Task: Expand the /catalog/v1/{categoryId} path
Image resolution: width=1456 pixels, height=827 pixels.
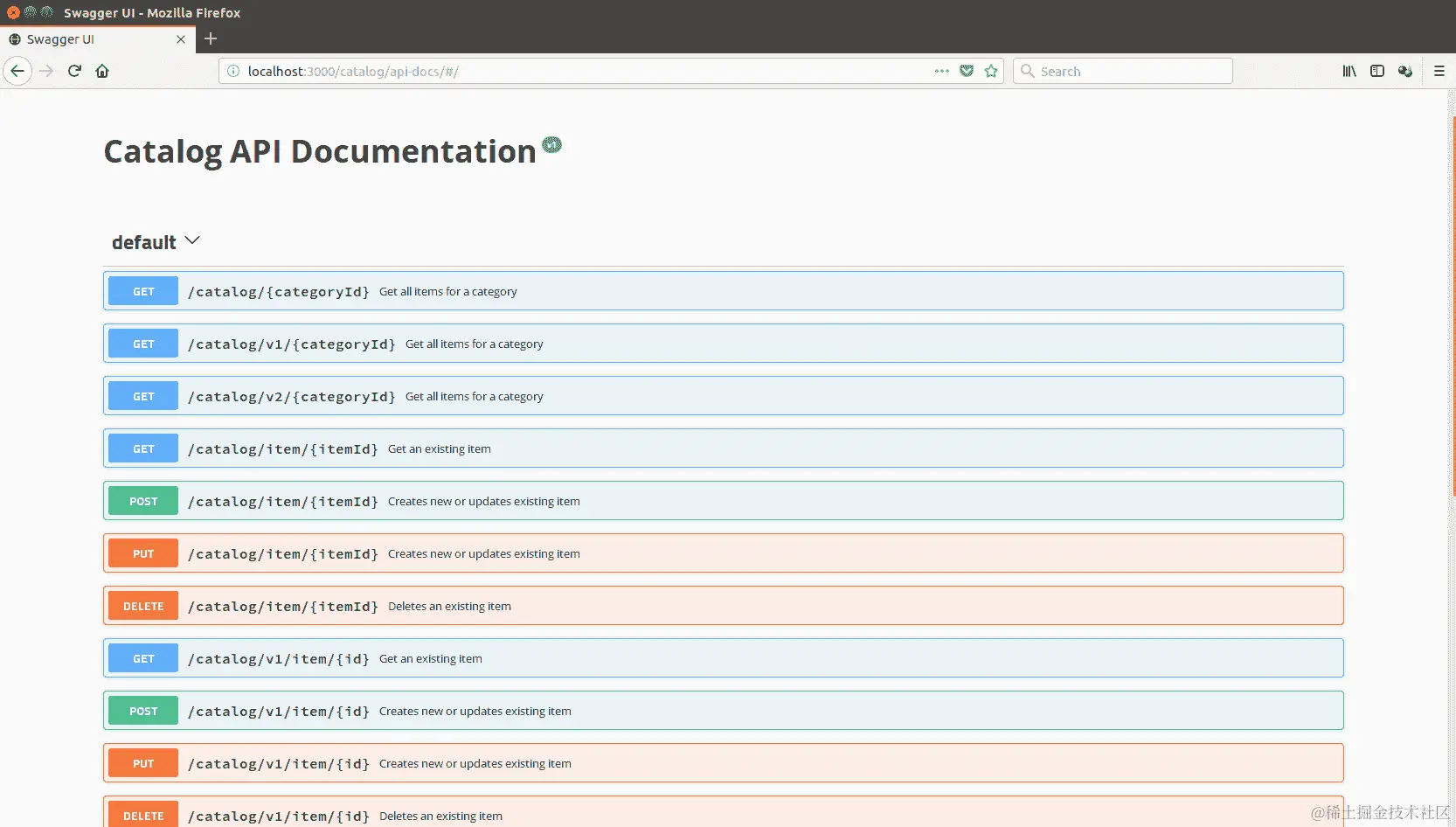Action: [292, 344]
